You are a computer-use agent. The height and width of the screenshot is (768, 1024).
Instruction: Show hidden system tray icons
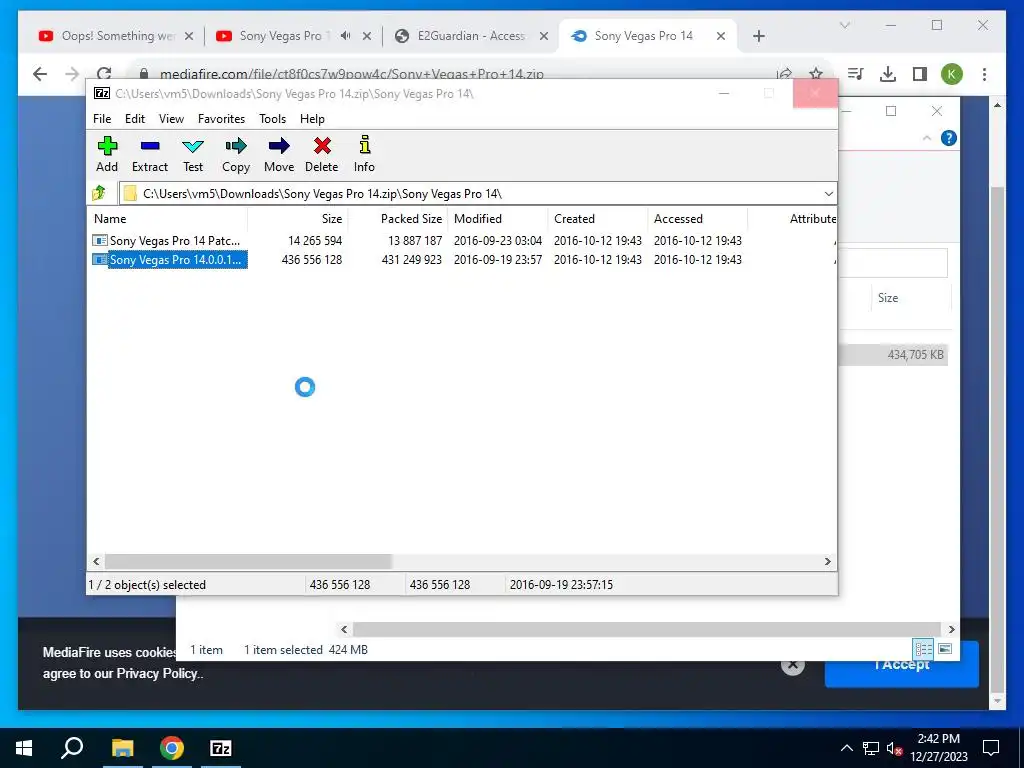[846, 748]
